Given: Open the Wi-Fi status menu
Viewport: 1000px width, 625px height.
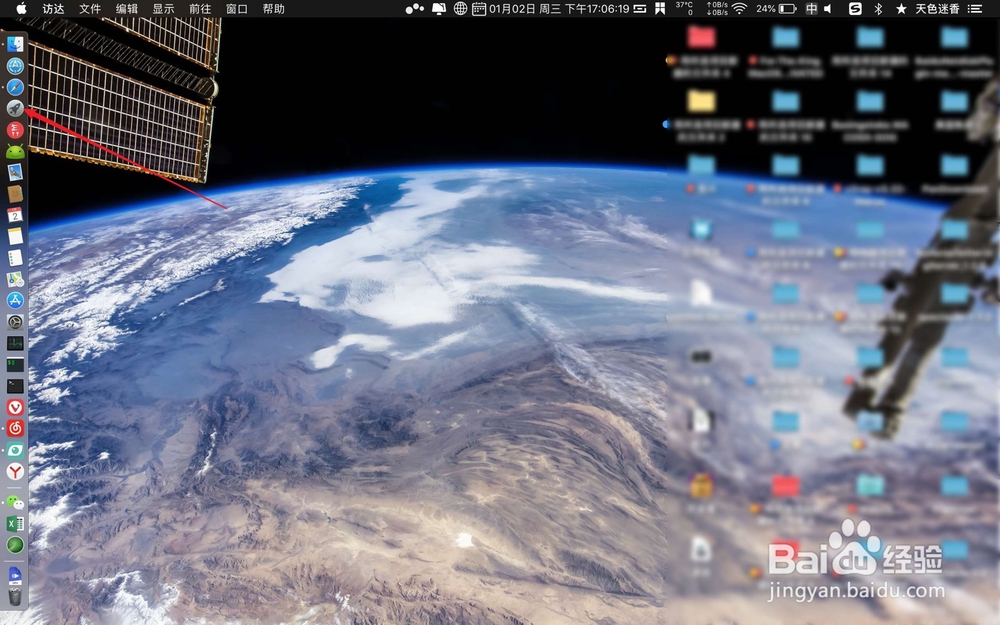Looking at the screenshot, I should click(x=739, y=8).
